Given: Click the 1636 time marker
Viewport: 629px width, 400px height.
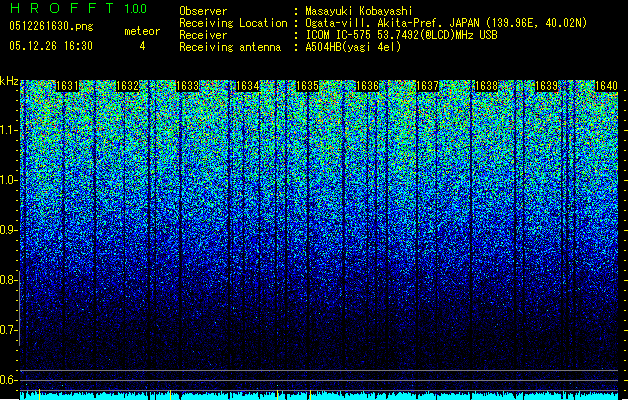Looking at the screenshot, I should coord(367,86).
